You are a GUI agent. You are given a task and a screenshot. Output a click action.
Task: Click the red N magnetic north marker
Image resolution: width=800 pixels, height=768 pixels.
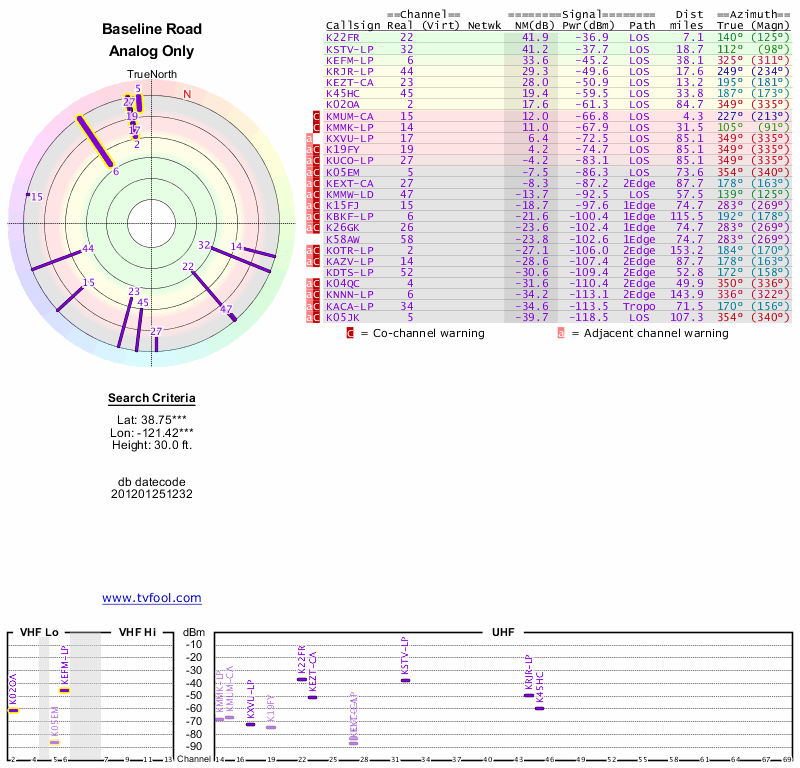coord(187,94)
